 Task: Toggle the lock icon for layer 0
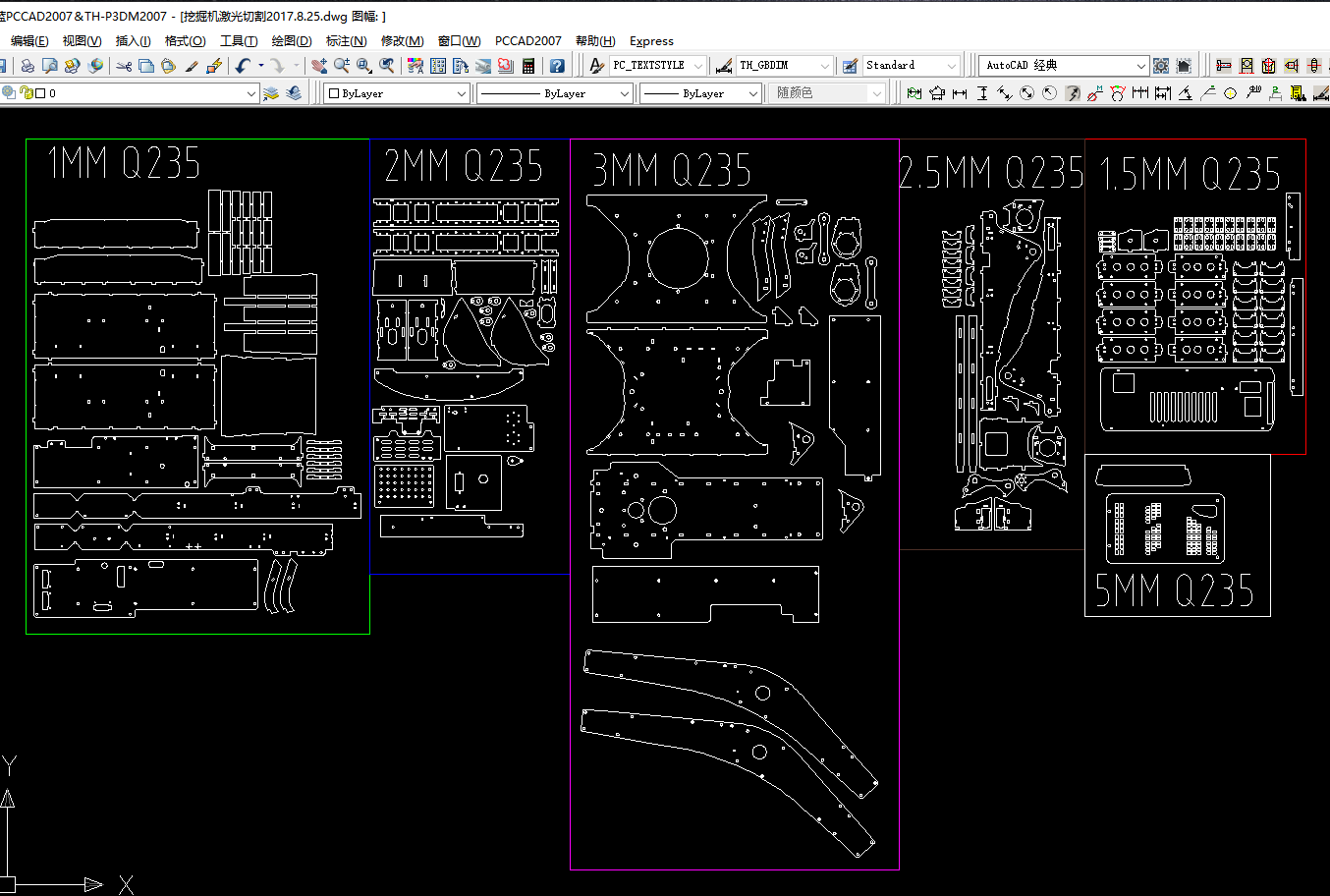26,93
